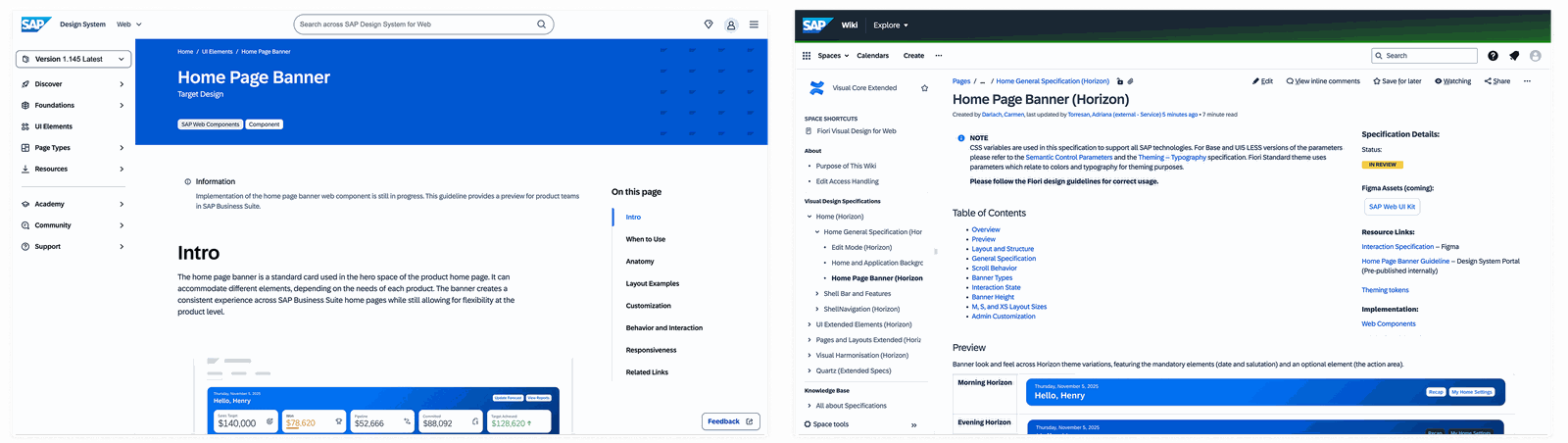Click UI Elements breadcrumb in Design System
The width and height of the screenshot is (1568, 443).
[x=218, y=52]
